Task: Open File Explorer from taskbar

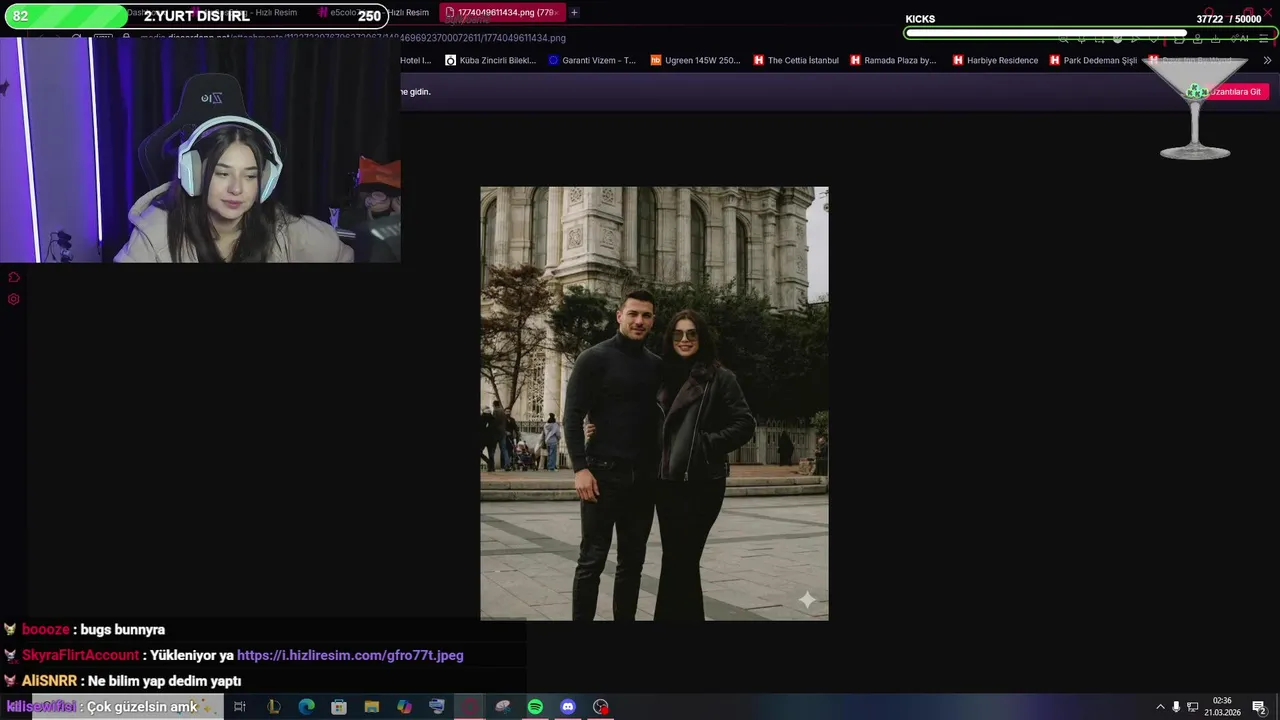Action: point(372,707)
